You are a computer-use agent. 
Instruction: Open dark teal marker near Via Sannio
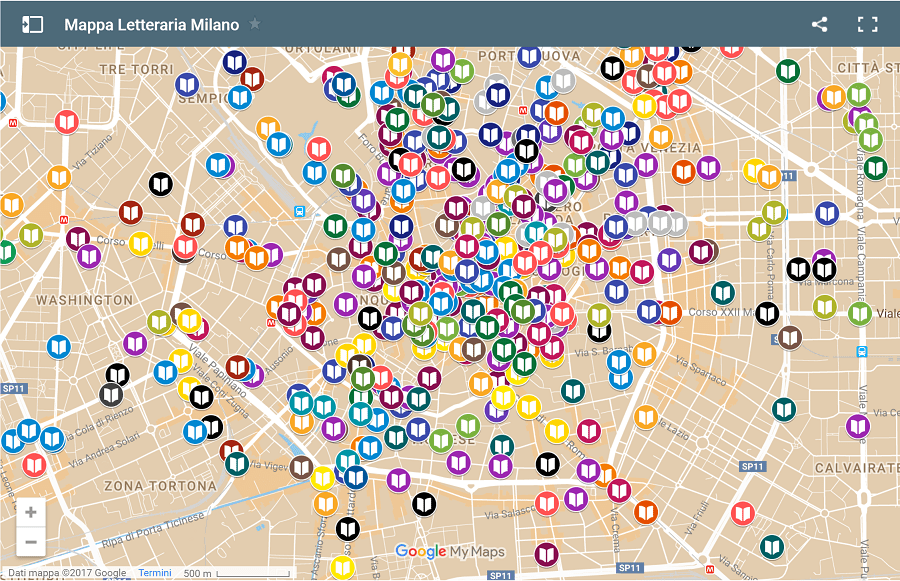point(772,547)
